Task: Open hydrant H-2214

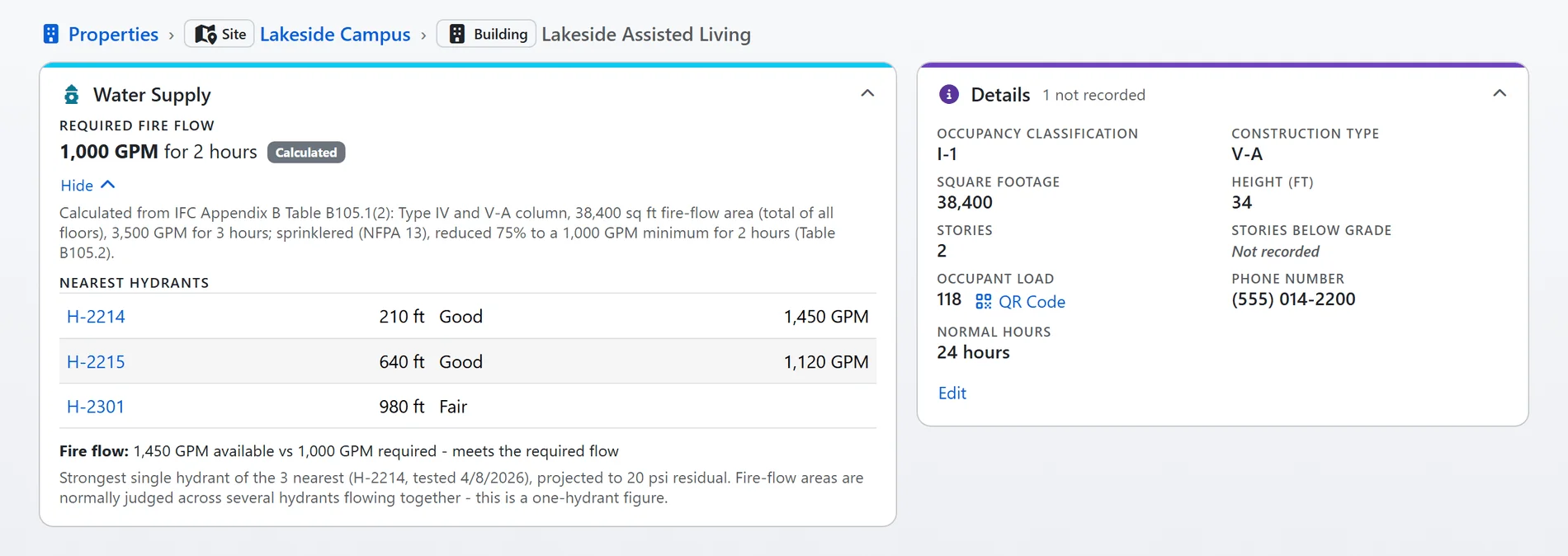Action: click(x=96, y=317)
